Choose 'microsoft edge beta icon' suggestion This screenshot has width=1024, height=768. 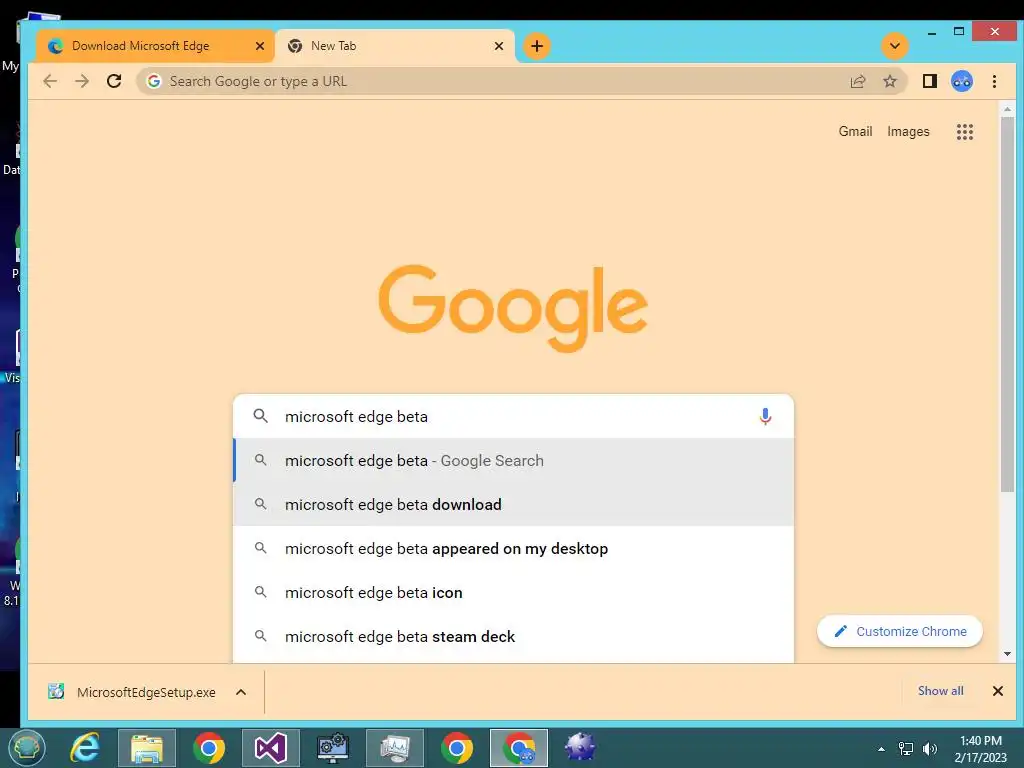click(514, 592)
